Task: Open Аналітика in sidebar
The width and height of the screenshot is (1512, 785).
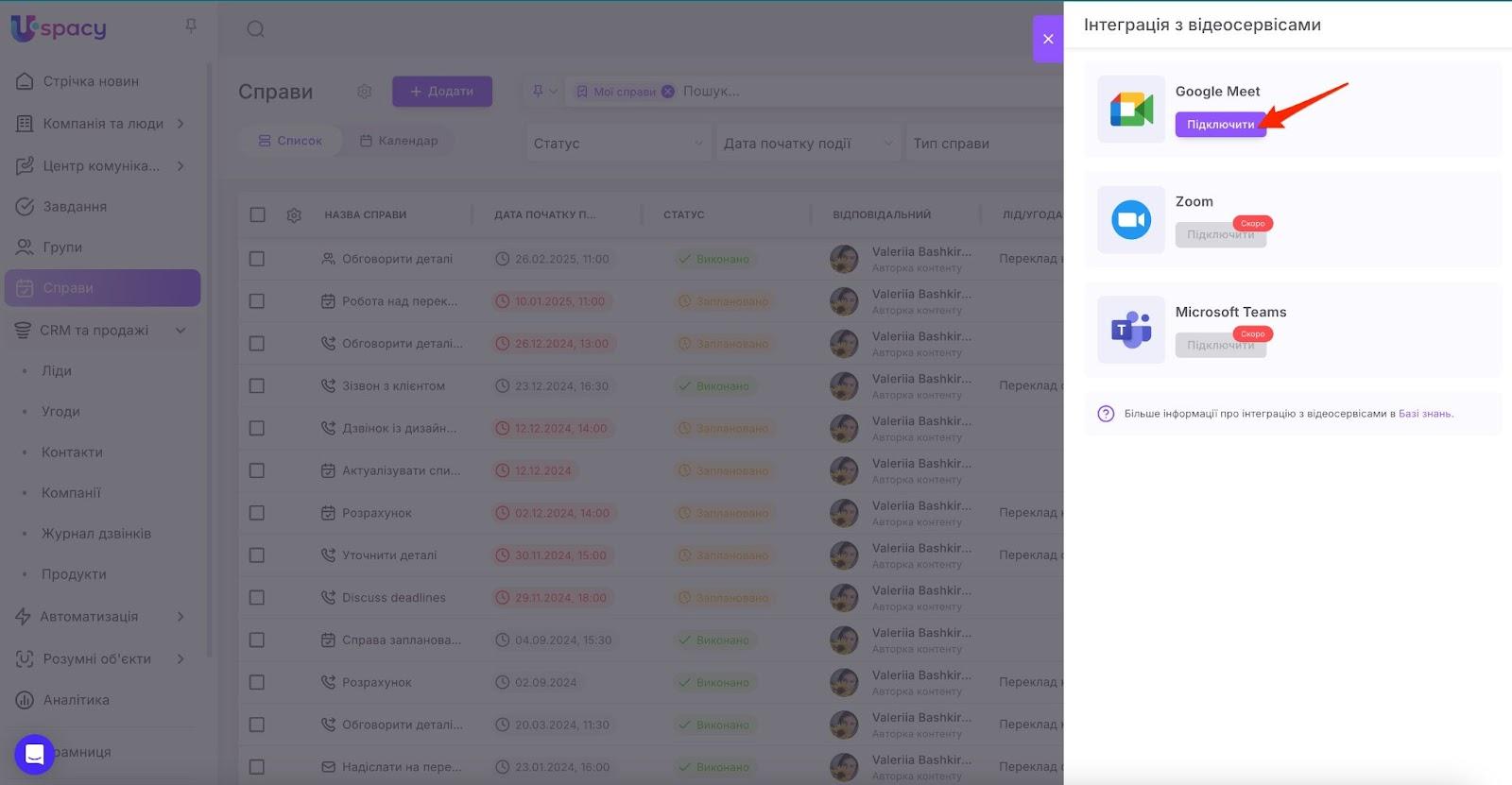Action: 76,700
